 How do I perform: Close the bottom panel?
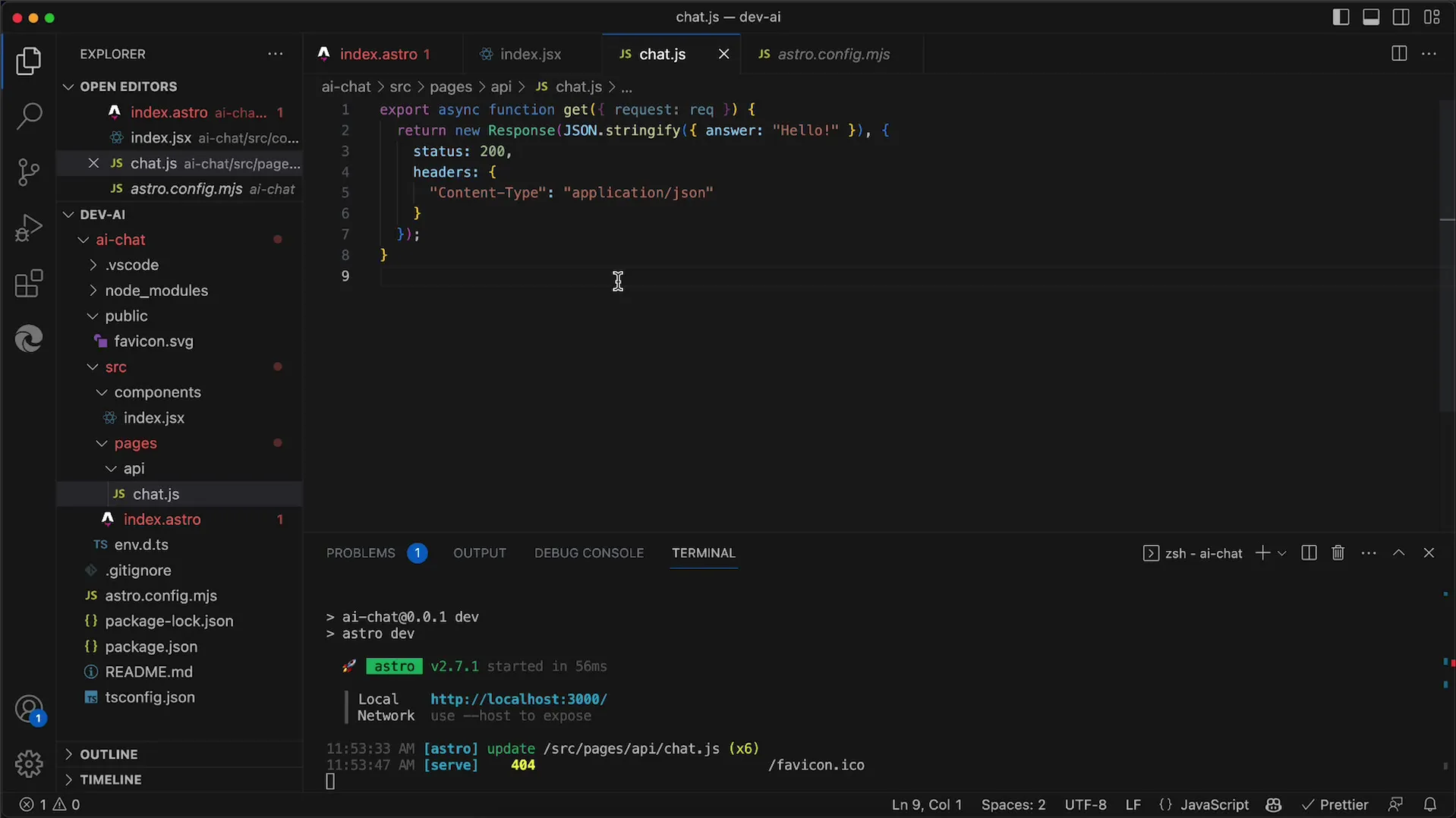[x=1429, y=553]
